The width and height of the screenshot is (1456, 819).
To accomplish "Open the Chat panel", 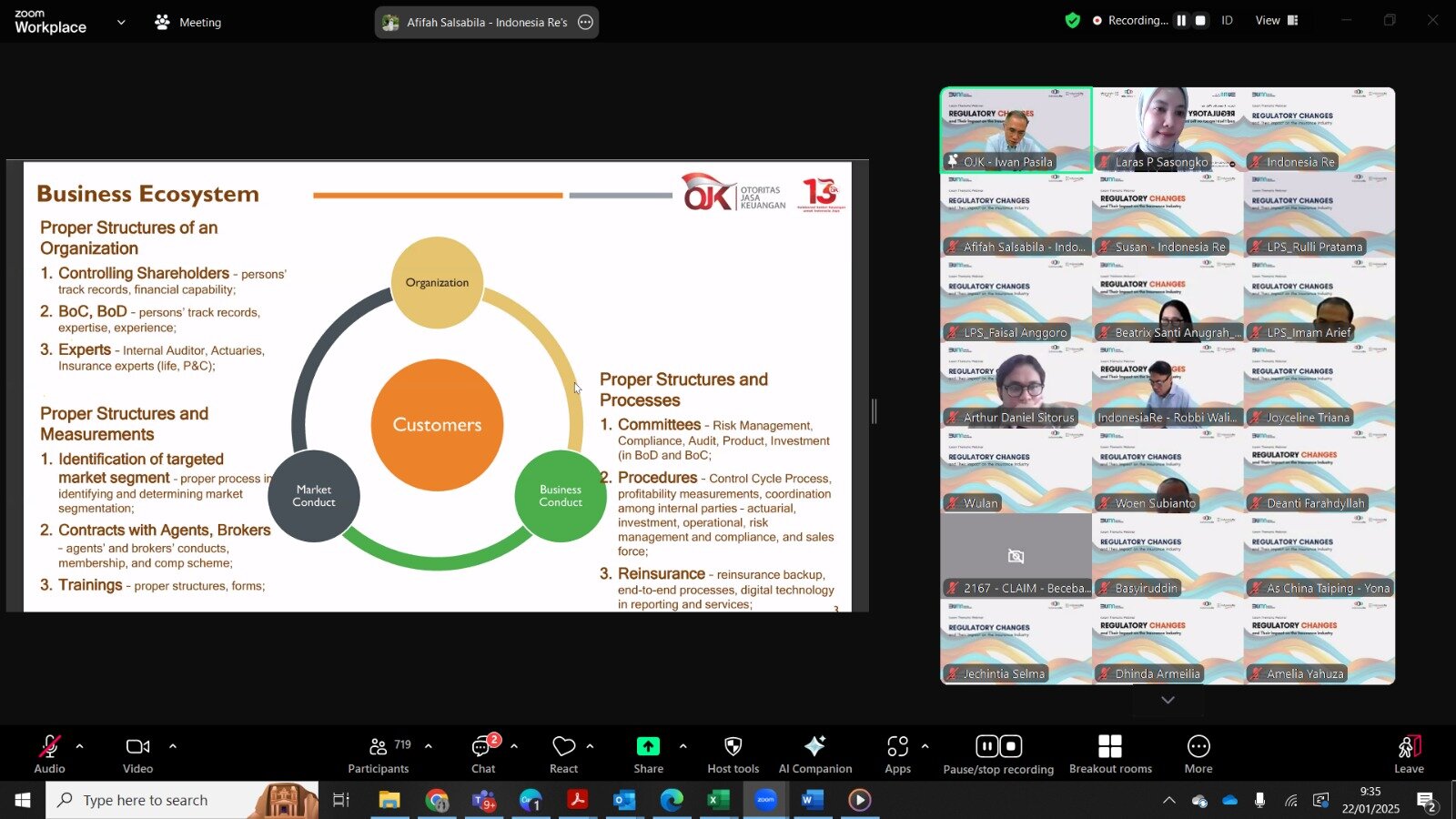I will point(483,754).
